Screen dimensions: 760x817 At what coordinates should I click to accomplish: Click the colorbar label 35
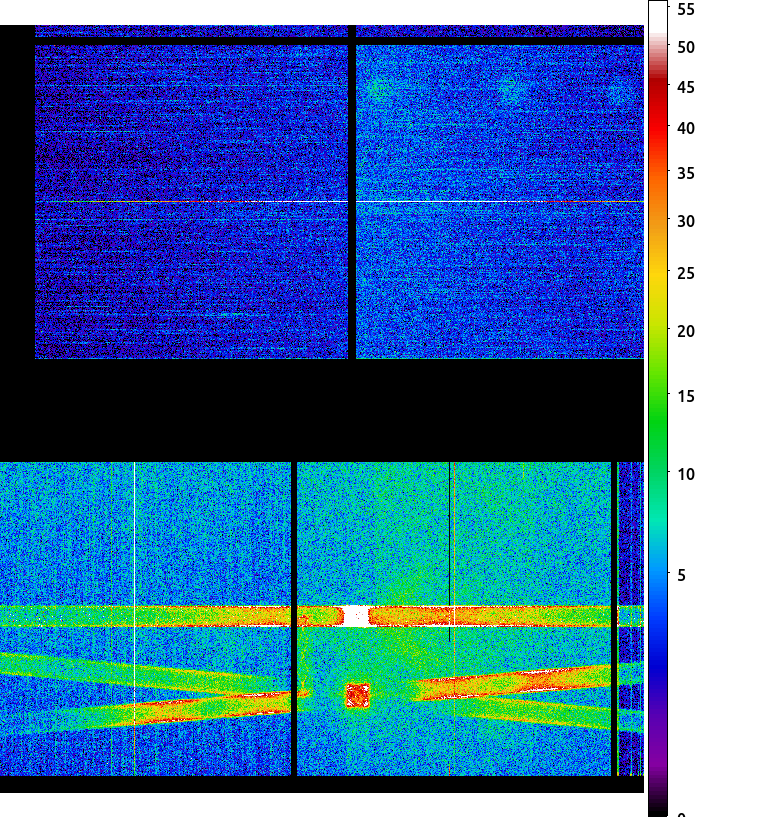tap(686, 173)
